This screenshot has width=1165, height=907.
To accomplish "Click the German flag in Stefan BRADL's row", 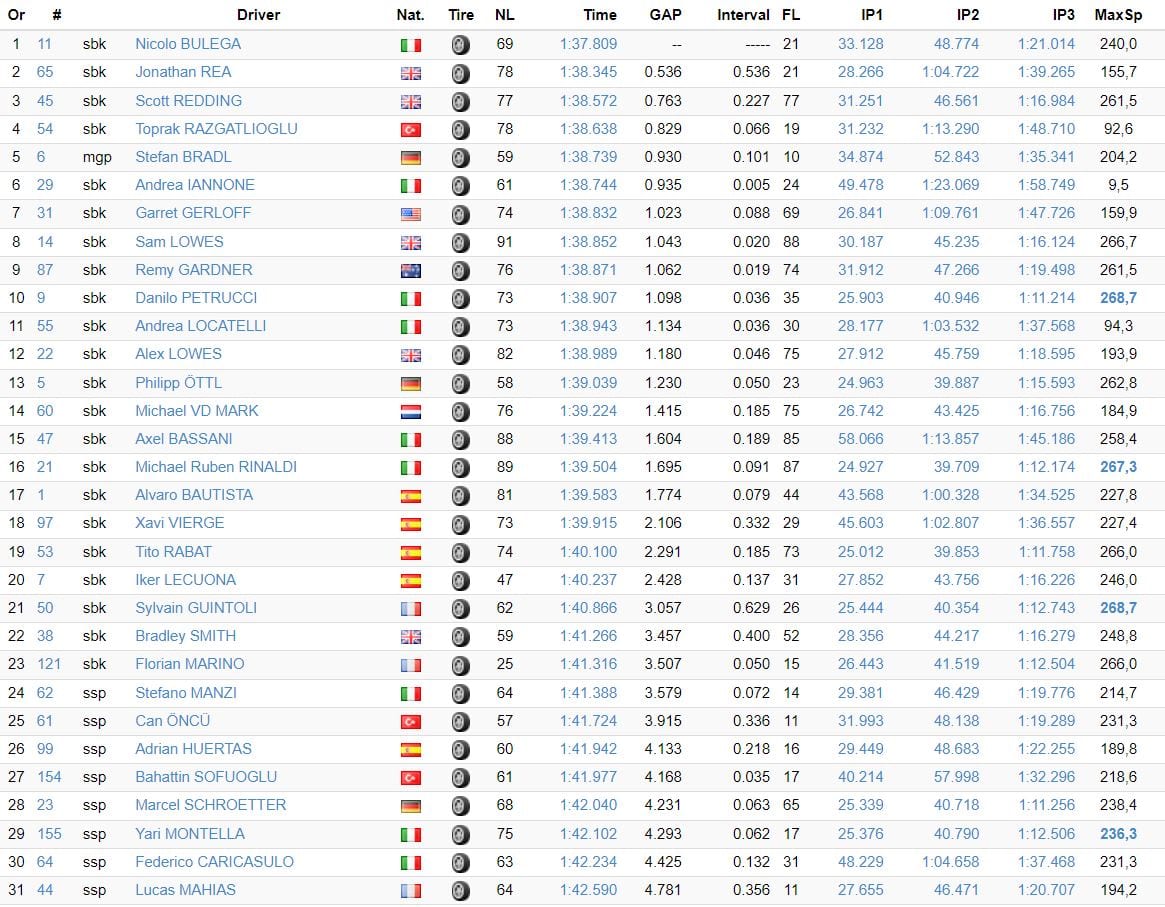I will [410, 158].
